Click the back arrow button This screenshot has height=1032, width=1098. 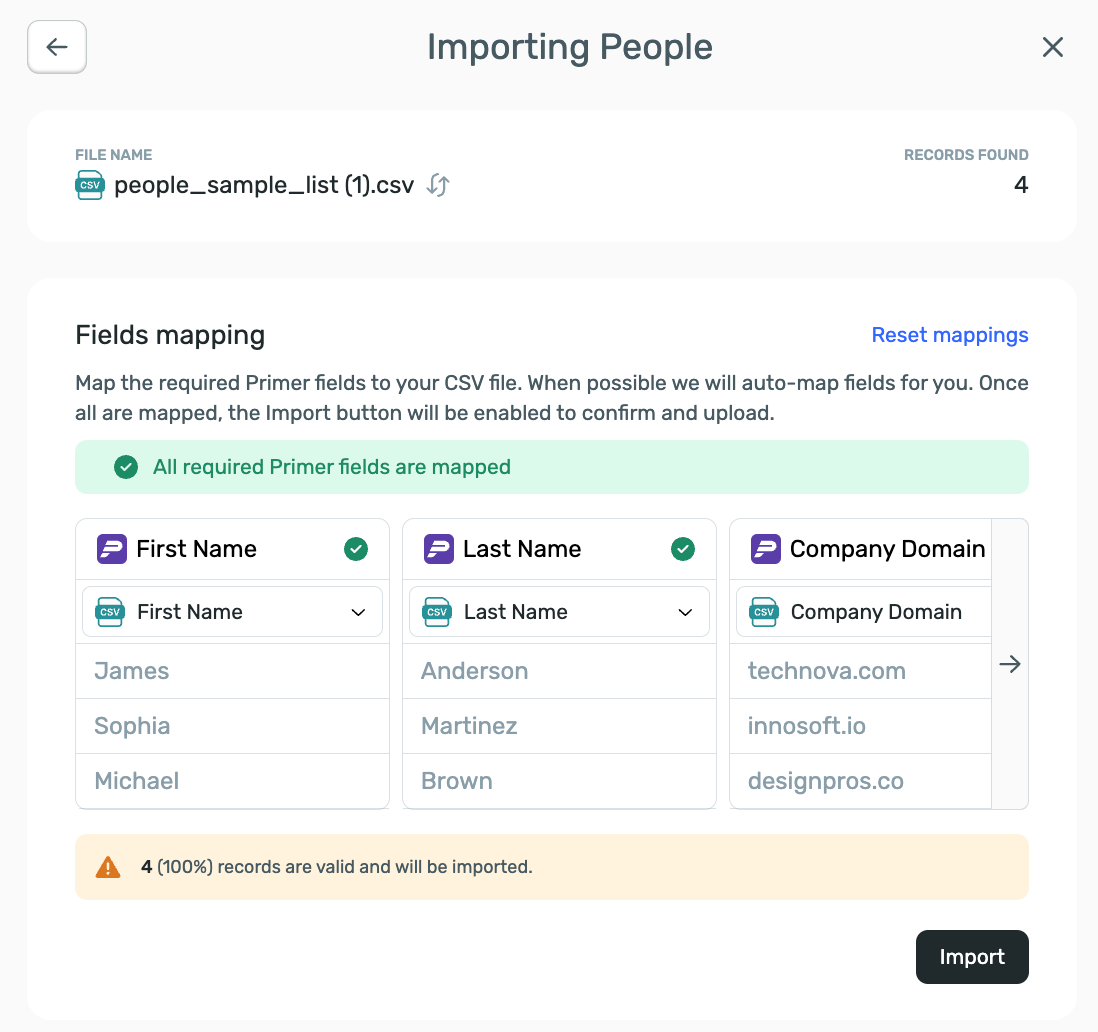tap(57, 47)
